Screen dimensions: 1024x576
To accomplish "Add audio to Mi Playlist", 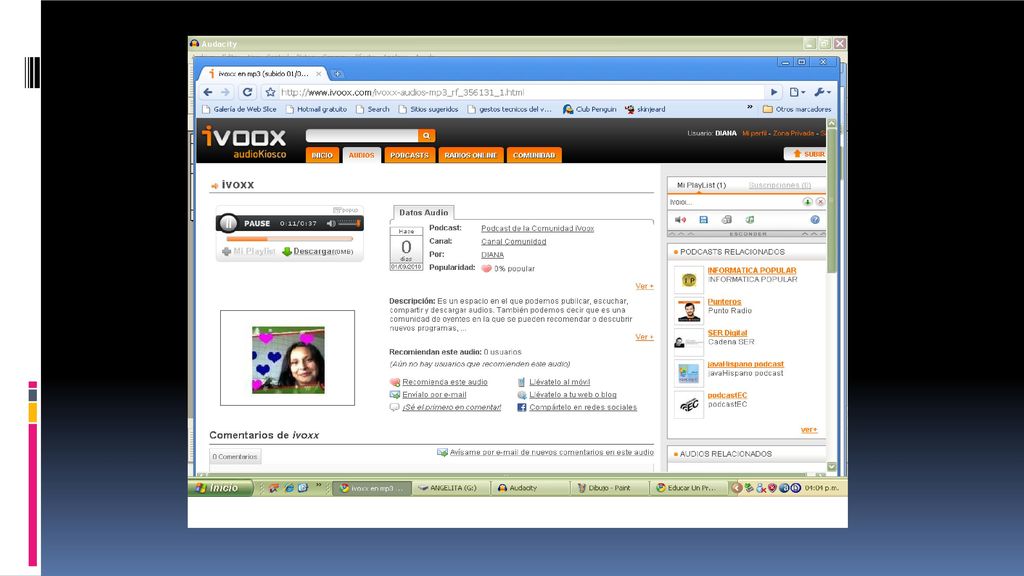I will pyautogui.click(x=249, y=251).
